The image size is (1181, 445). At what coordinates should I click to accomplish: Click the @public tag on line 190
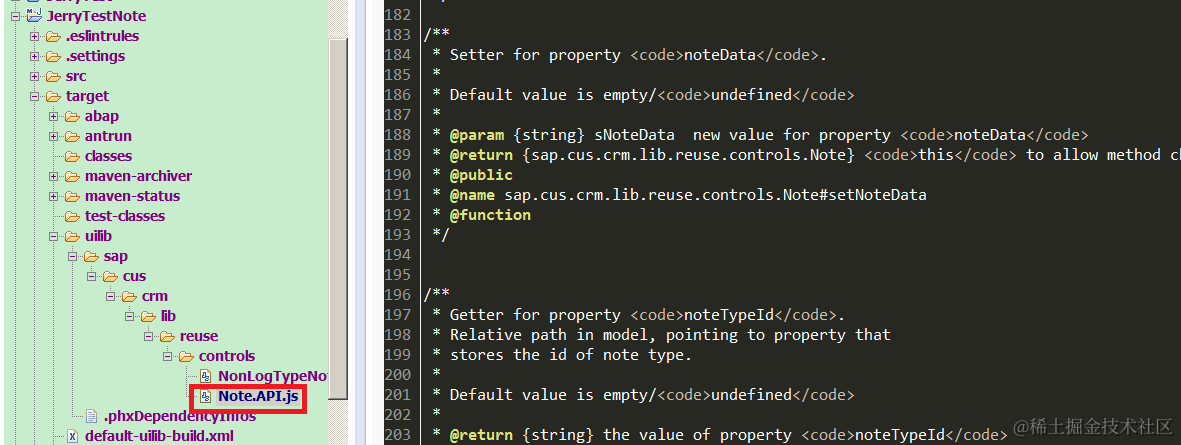pos(481,175)
